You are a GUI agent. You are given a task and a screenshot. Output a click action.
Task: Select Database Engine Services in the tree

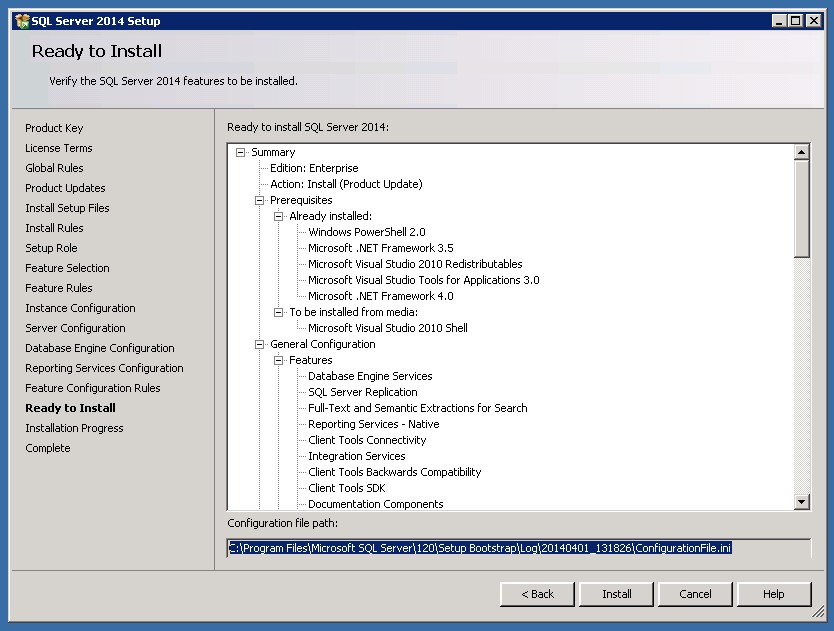click(370, 376)
